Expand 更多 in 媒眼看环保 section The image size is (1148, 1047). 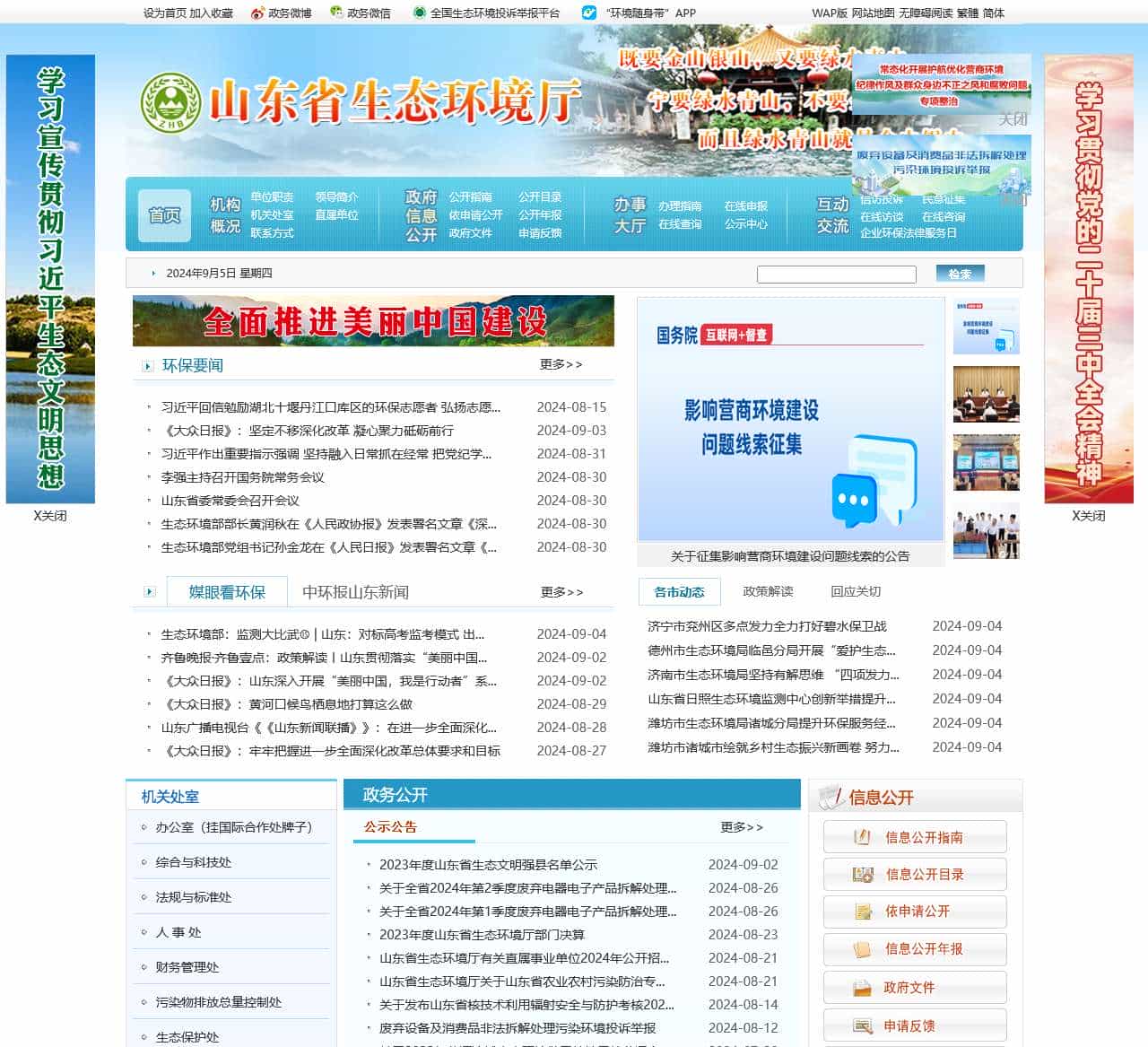(561, 591)
